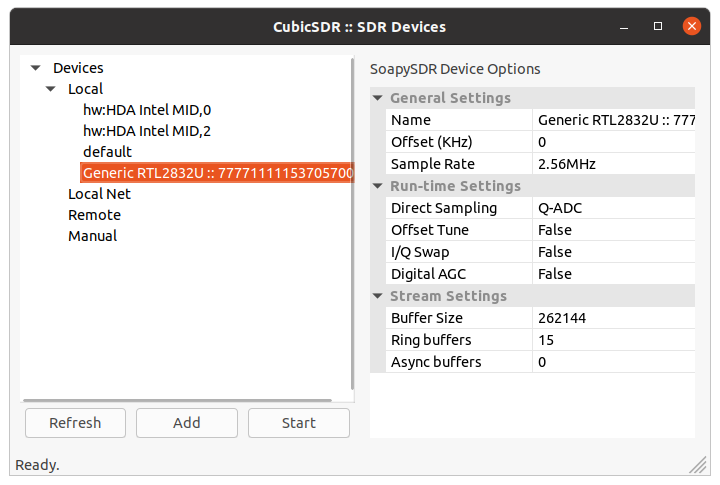
Task: Select the Remote tree item
Action: (x=95, y=215)
